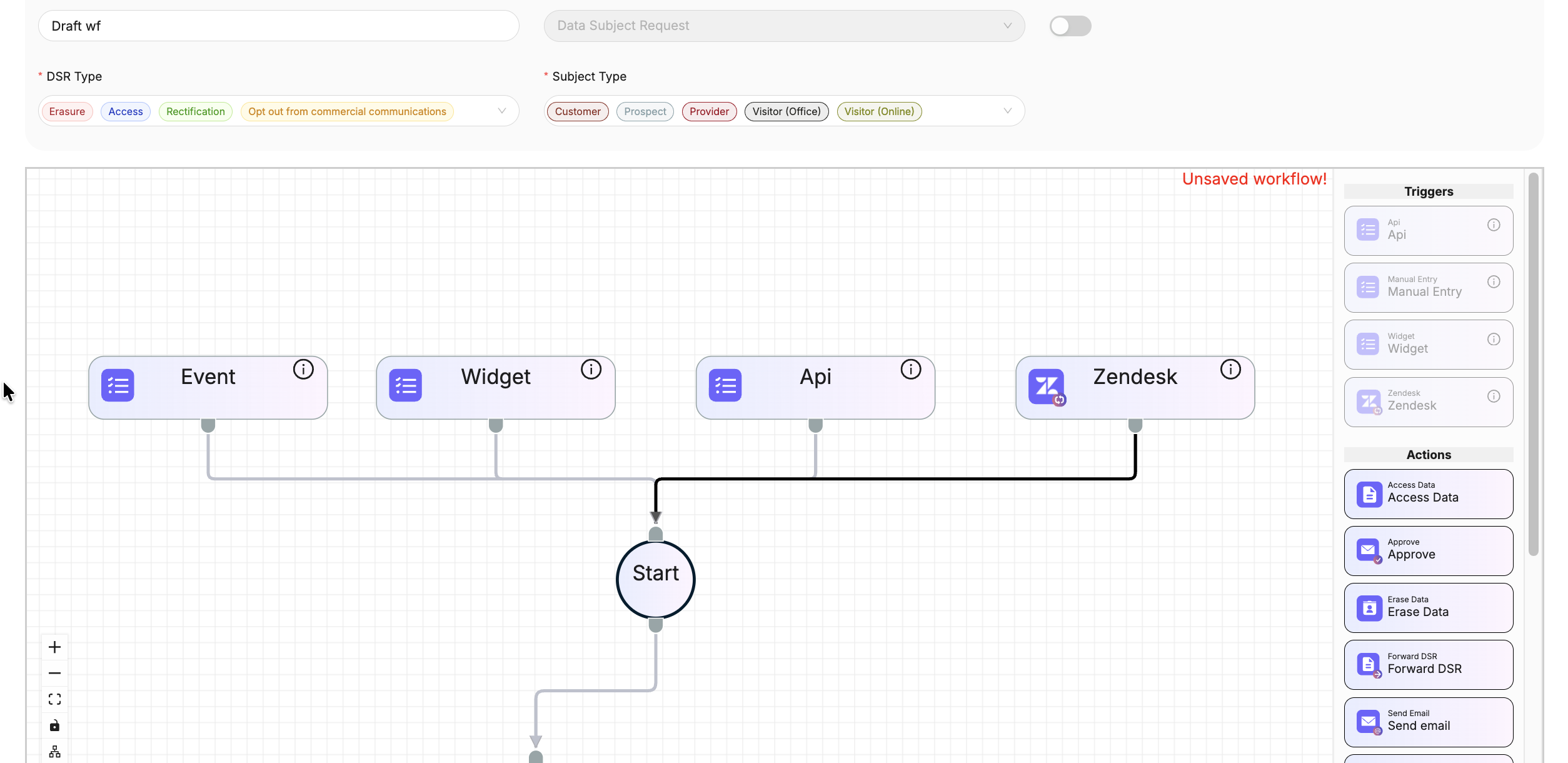Screen dimensions: 1568x763
Task: Fit the workflow to view
Action: [55, 699]
